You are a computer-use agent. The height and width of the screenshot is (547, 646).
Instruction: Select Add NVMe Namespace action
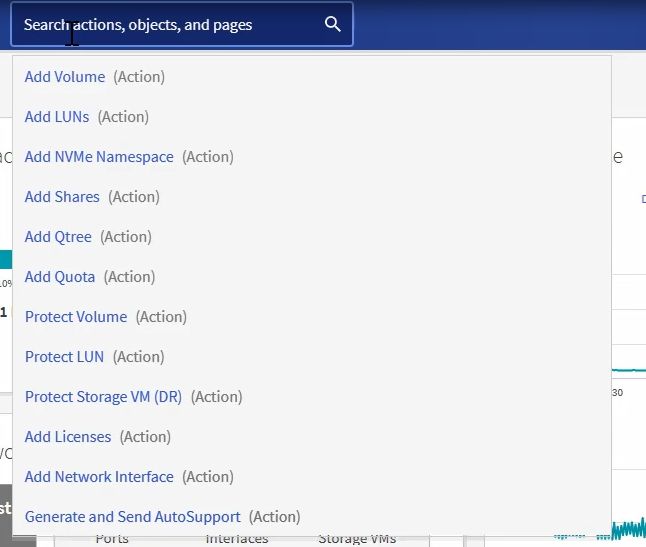[x=99, y=157]
